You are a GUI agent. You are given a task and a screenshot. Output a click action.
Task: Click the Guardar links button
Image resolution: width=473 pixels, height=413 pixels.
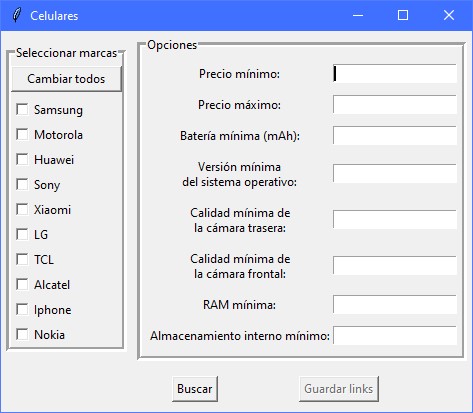tap(339, 389)
